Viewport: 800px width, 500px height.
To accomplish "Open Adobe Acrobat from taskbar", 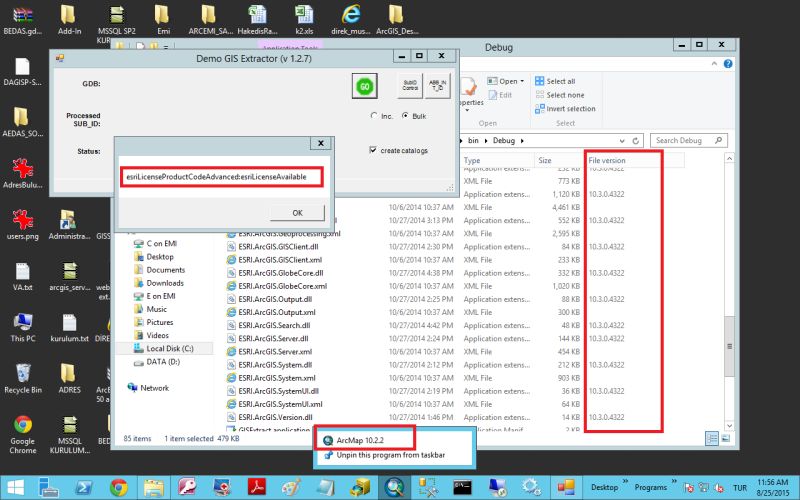I will tap(257, 488).
